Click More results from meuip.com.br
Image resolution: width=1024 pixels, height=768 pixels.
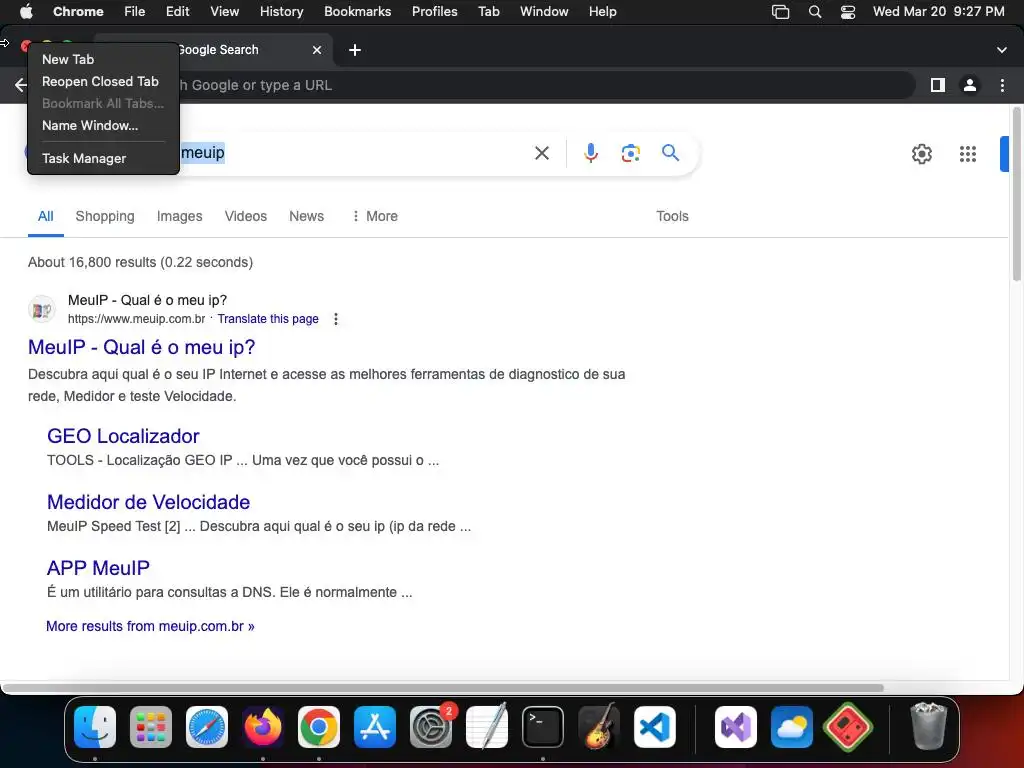(x=150, y=626)
